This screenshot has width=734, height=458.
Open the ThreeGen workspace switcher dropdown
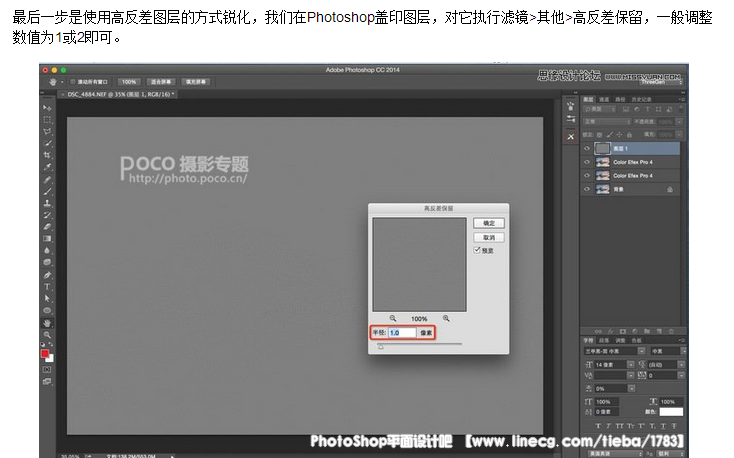click(661, 81)
